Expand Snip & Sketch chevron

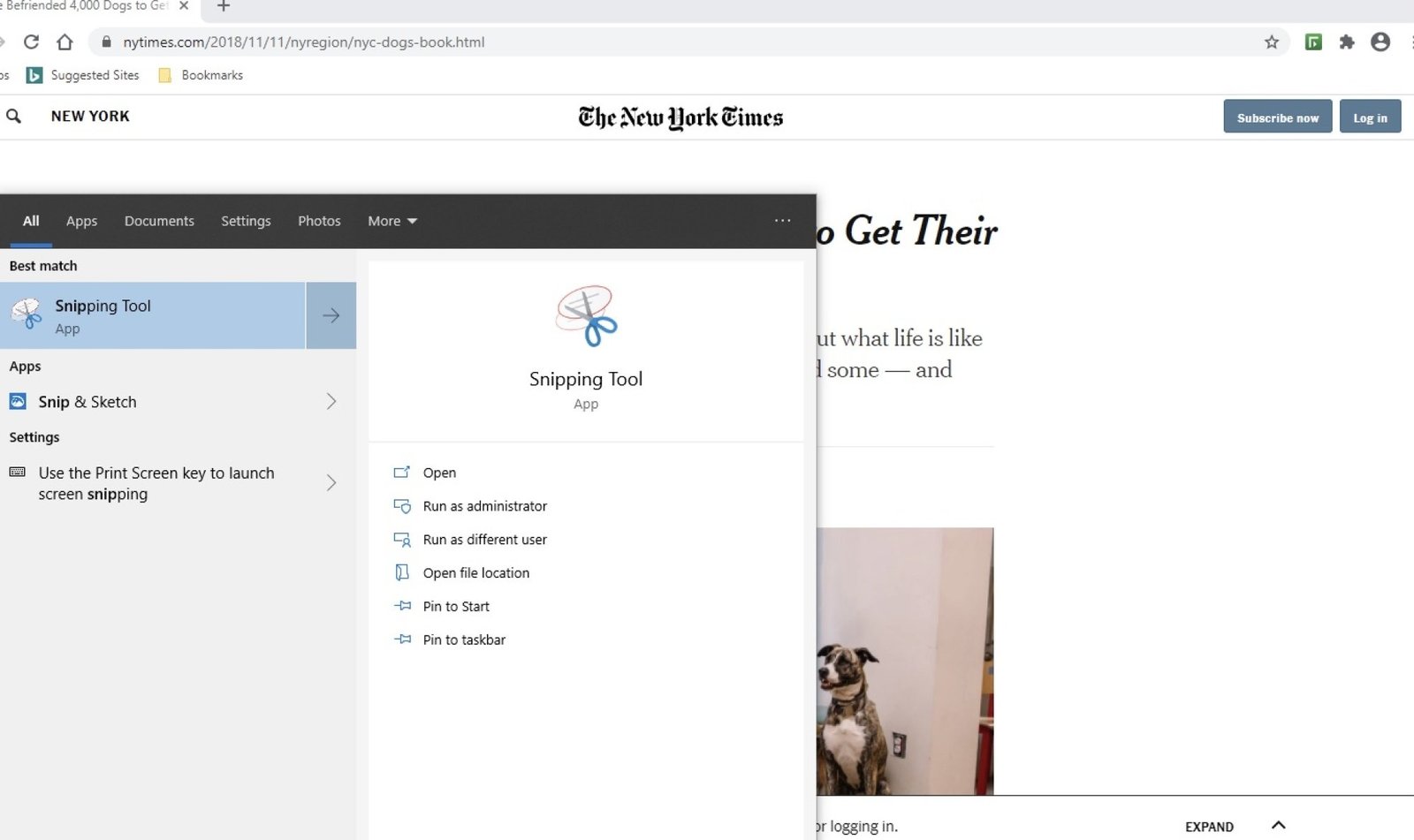(x=331, y=402)
